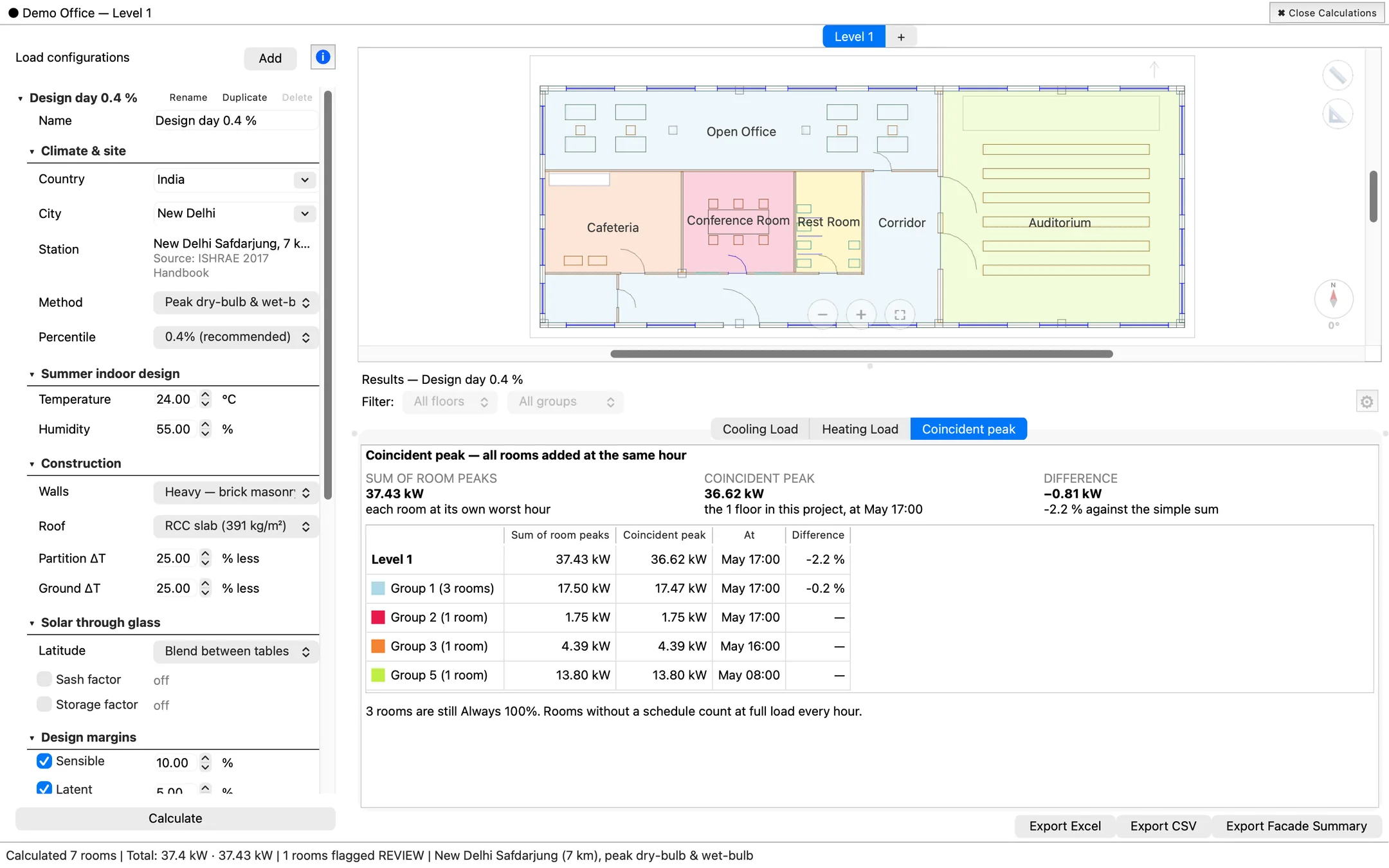The width and height of the screenshot is (1389, 868).
Task: Collapse the Climate & site section
Action: point(32,152)
